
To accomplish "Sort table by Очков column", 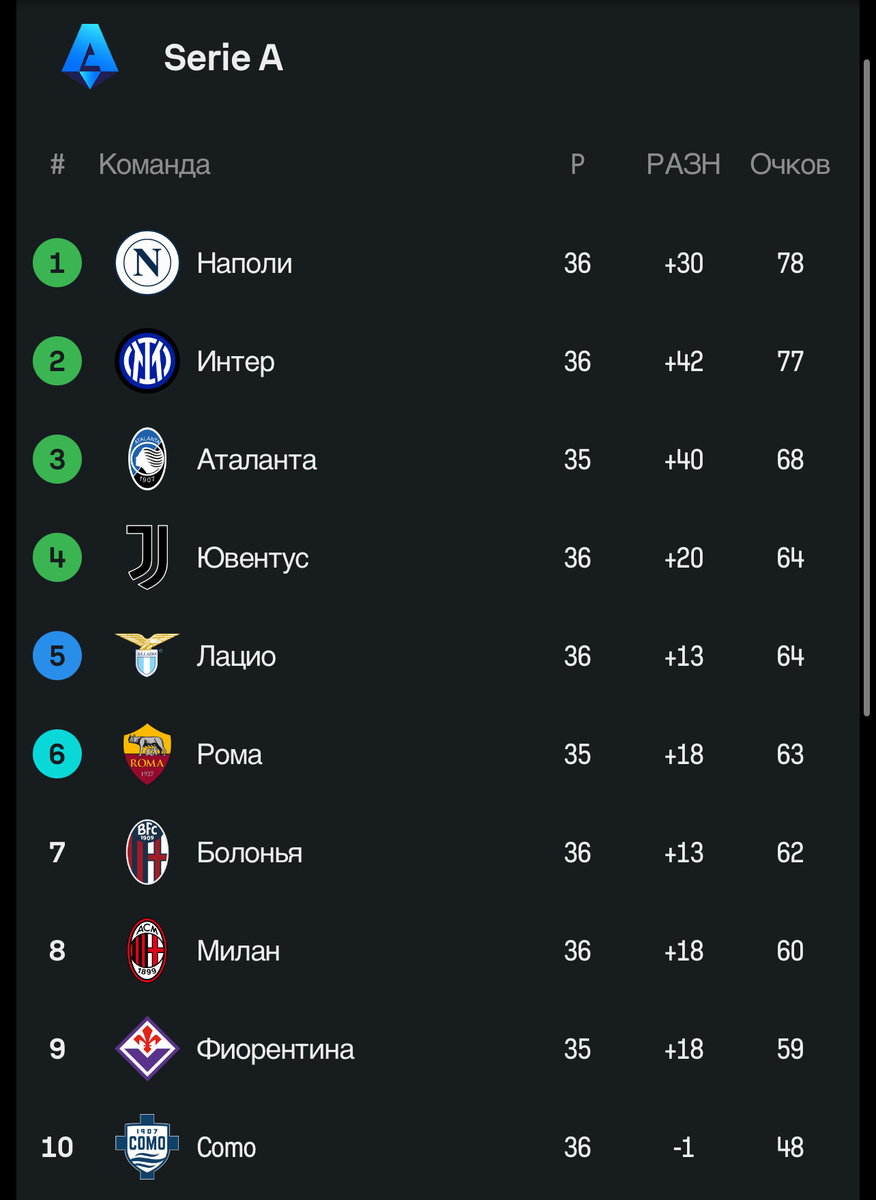I will pyautogui.click(x=789, y=164).
